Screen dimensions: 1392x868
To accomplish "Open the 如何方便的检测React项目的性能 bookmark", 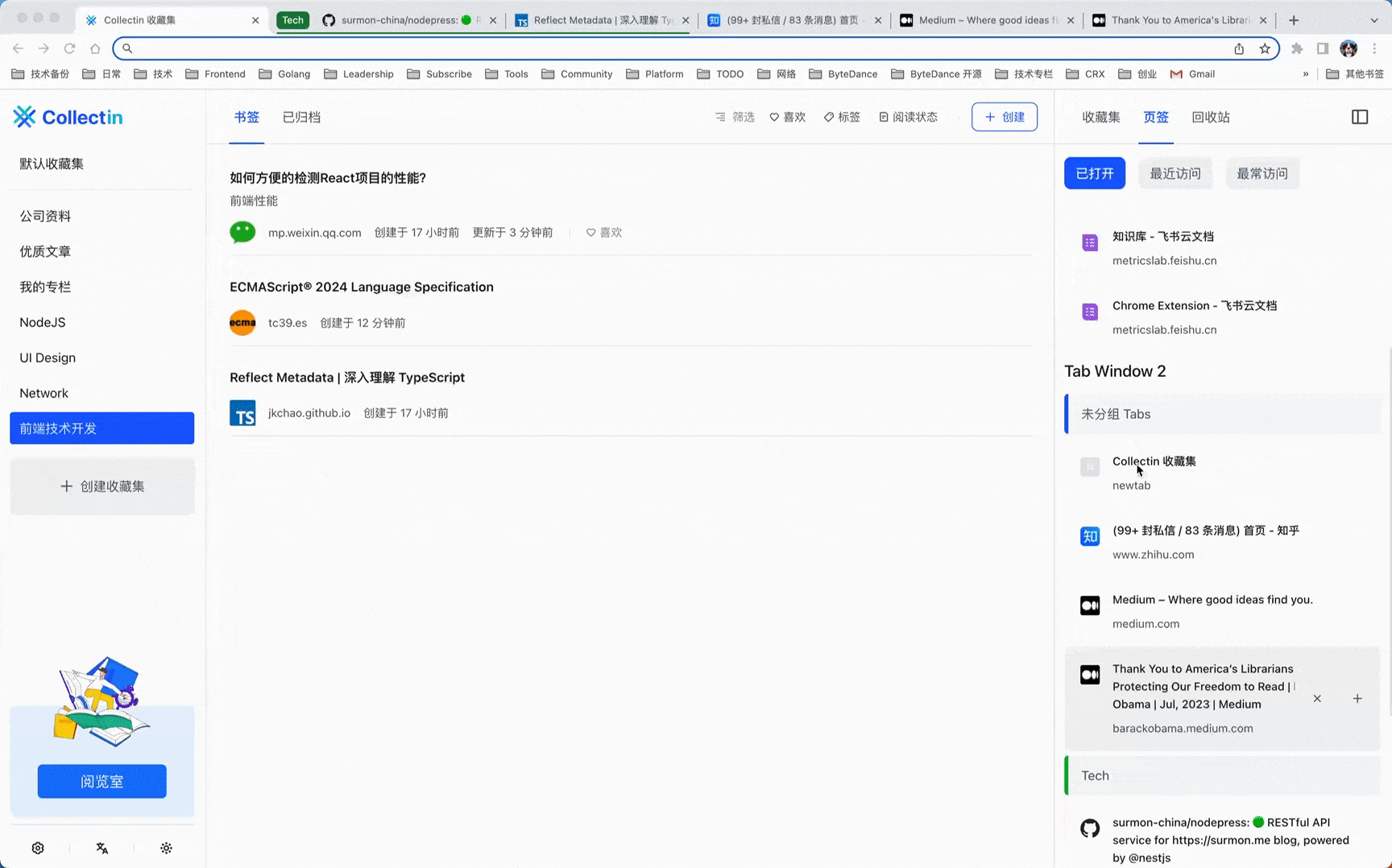I will coord(328,178).
